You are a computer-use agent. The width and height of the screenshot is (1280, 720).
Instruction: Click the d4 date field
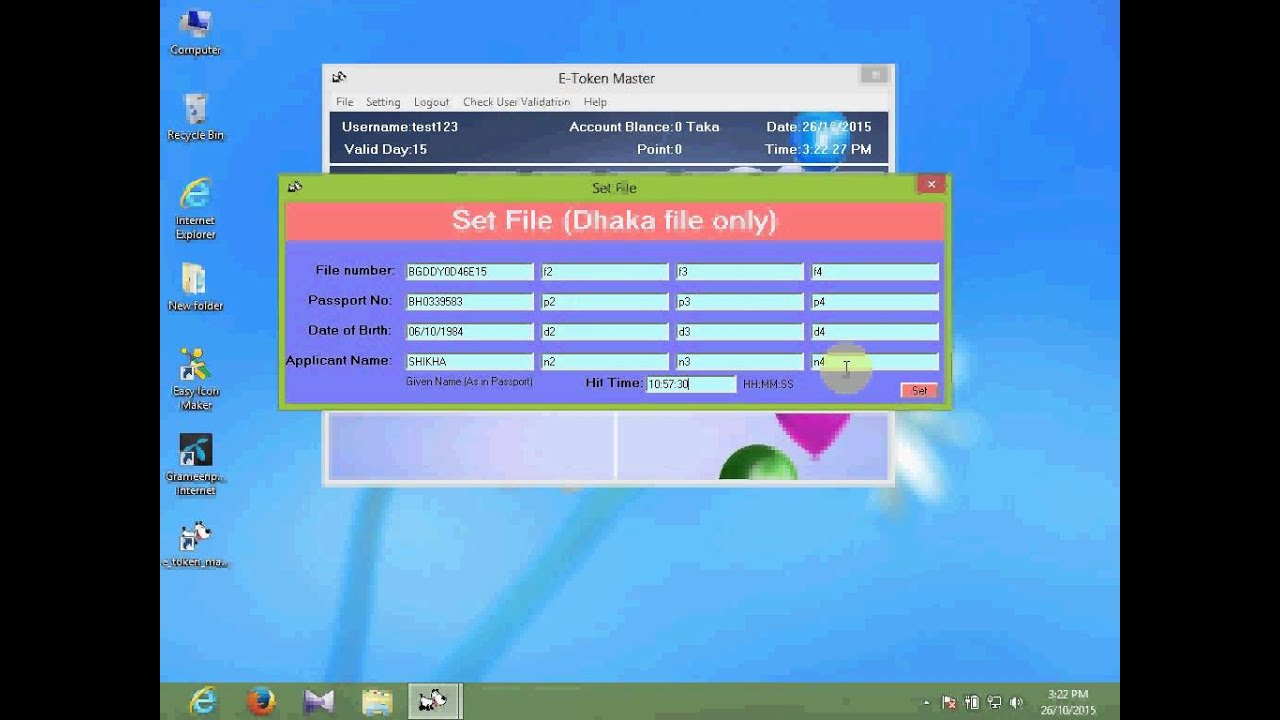coord(874,331)
